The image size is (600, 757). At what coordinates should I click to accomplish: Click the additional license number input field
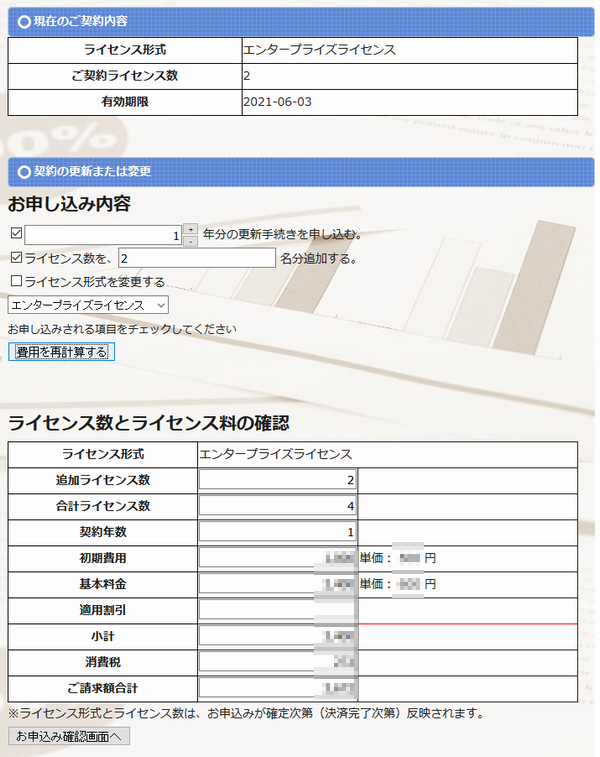pyautogui.click(x=196, y=258)
